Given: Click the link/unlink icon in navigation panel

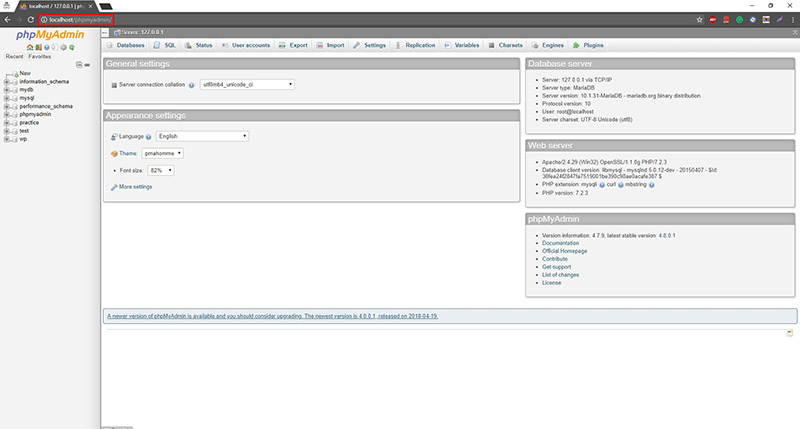Looking at the screenshot, I should point(87,65).
